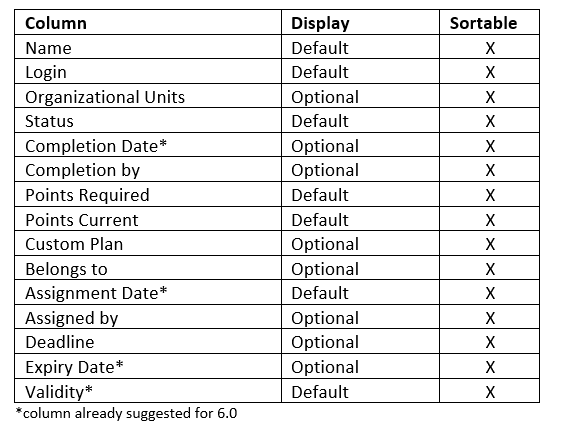Select the Login row cell
Image resolution: width=587 pixels, height=426 pixels.
pos(148,71)
